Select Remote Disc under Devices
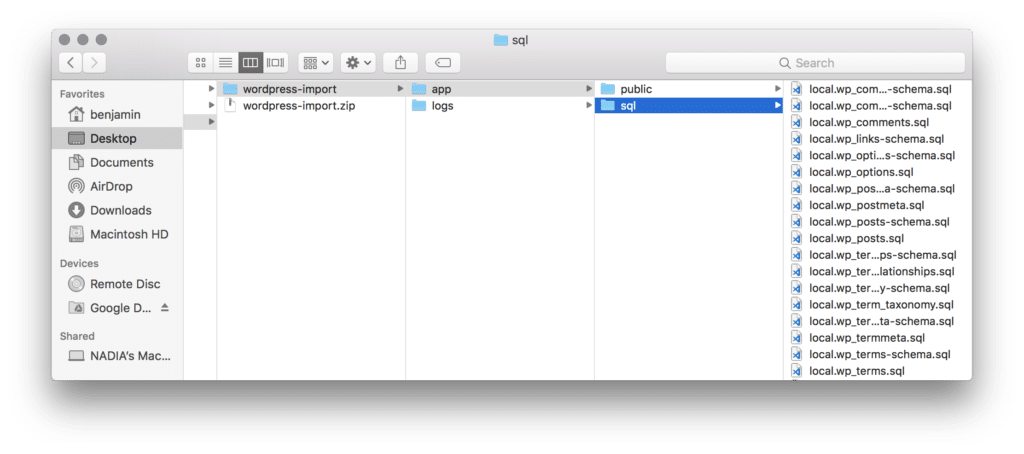The width and height of the screenshot is (1024, 454). [x=118, y=284]
